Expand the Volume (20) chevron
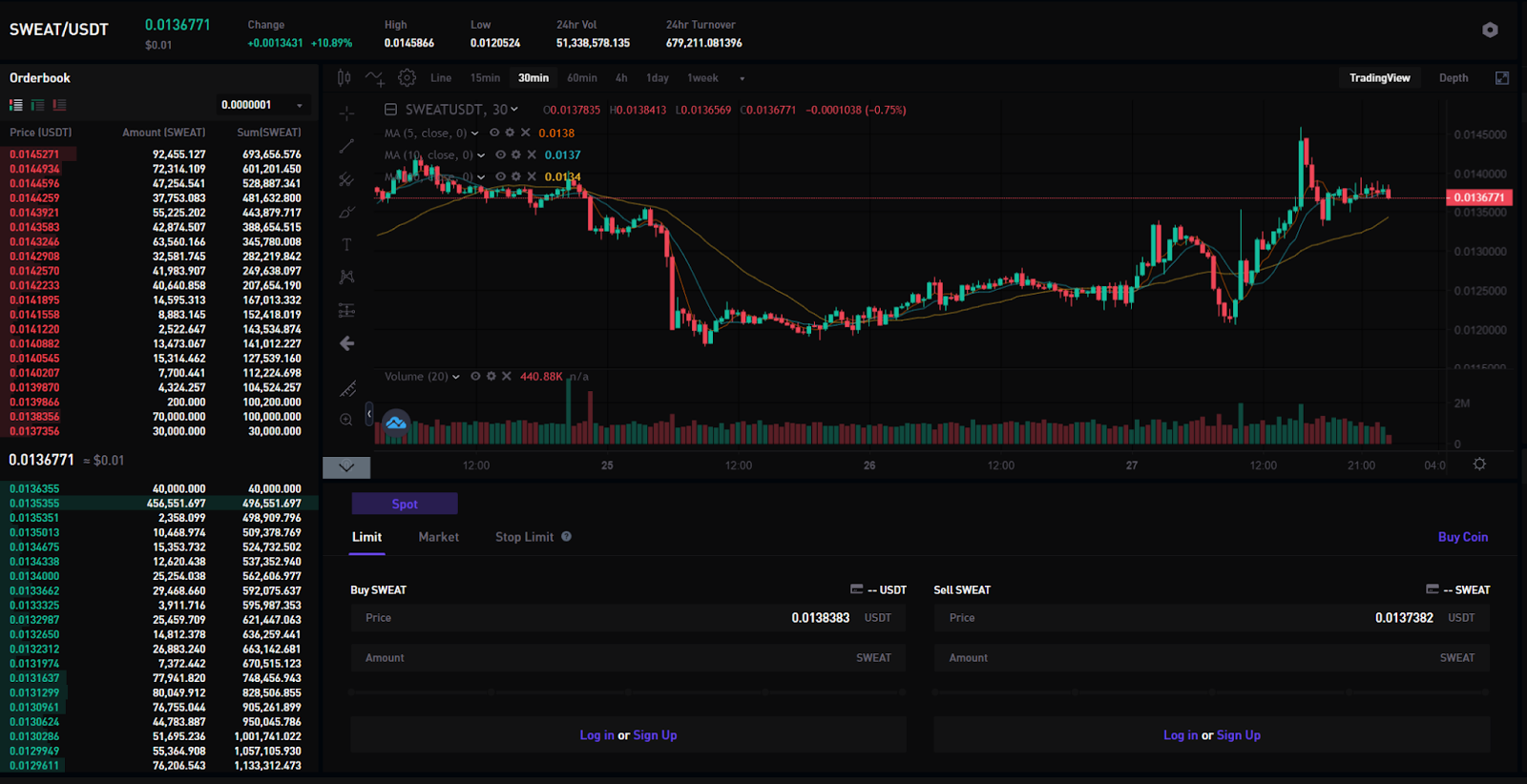 (456, 377)
